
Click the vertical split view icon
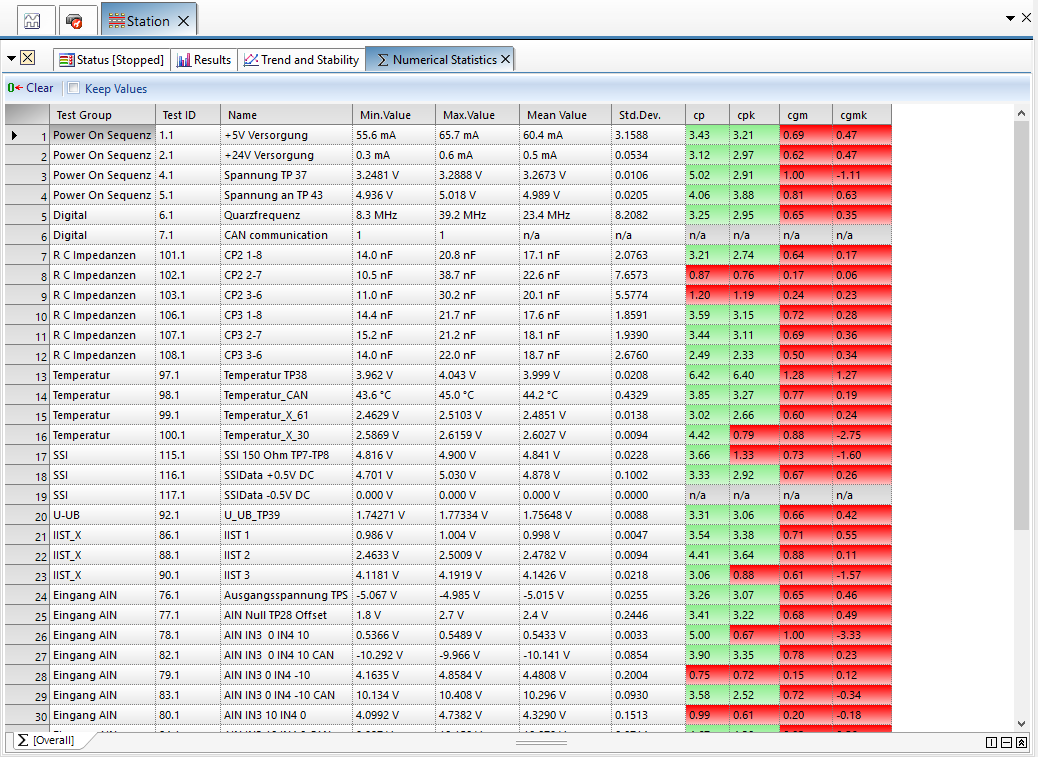pyautogui.click(x=991, y=742)
